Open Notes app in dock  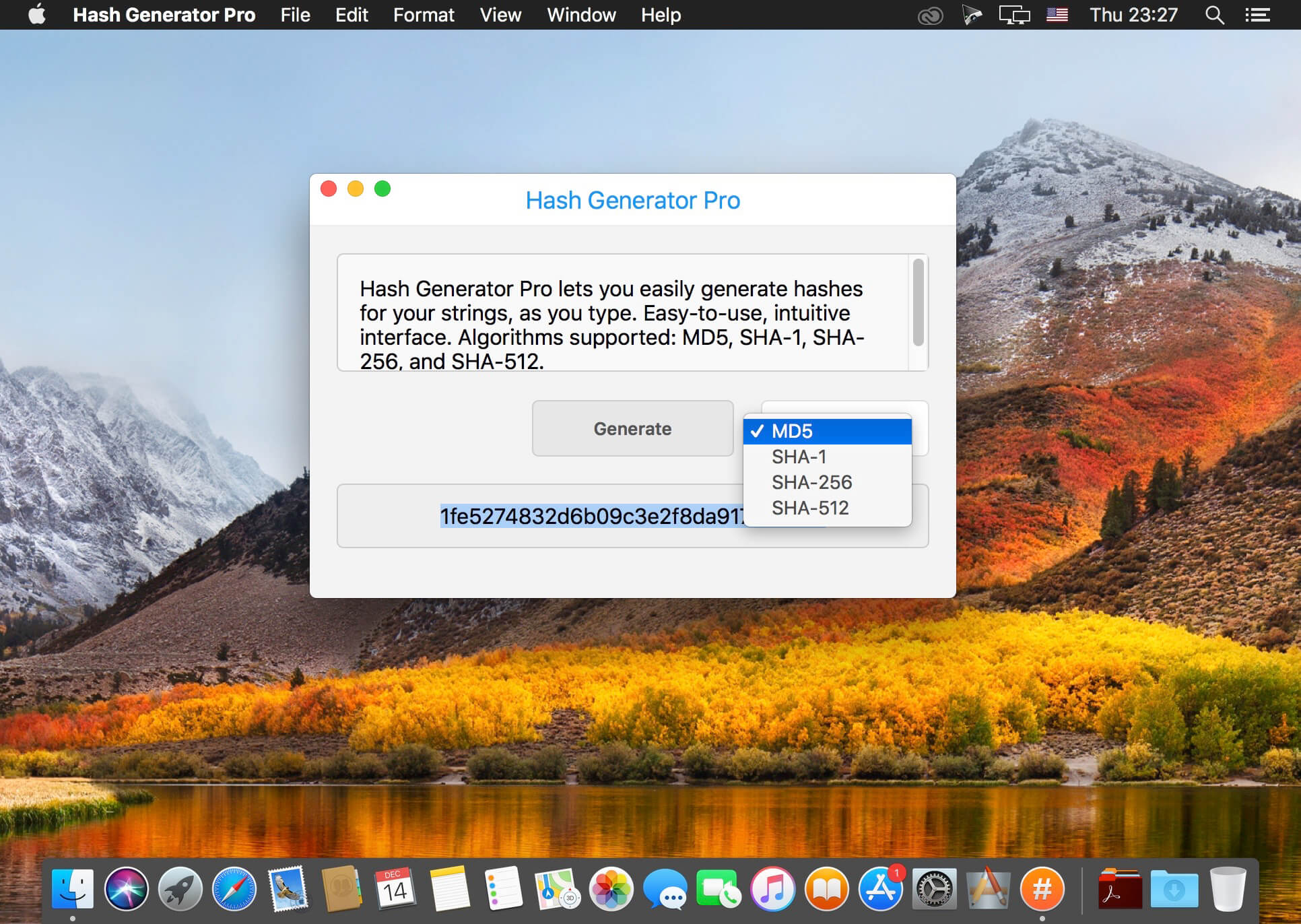pyautogui.click(x=450, y=889)
